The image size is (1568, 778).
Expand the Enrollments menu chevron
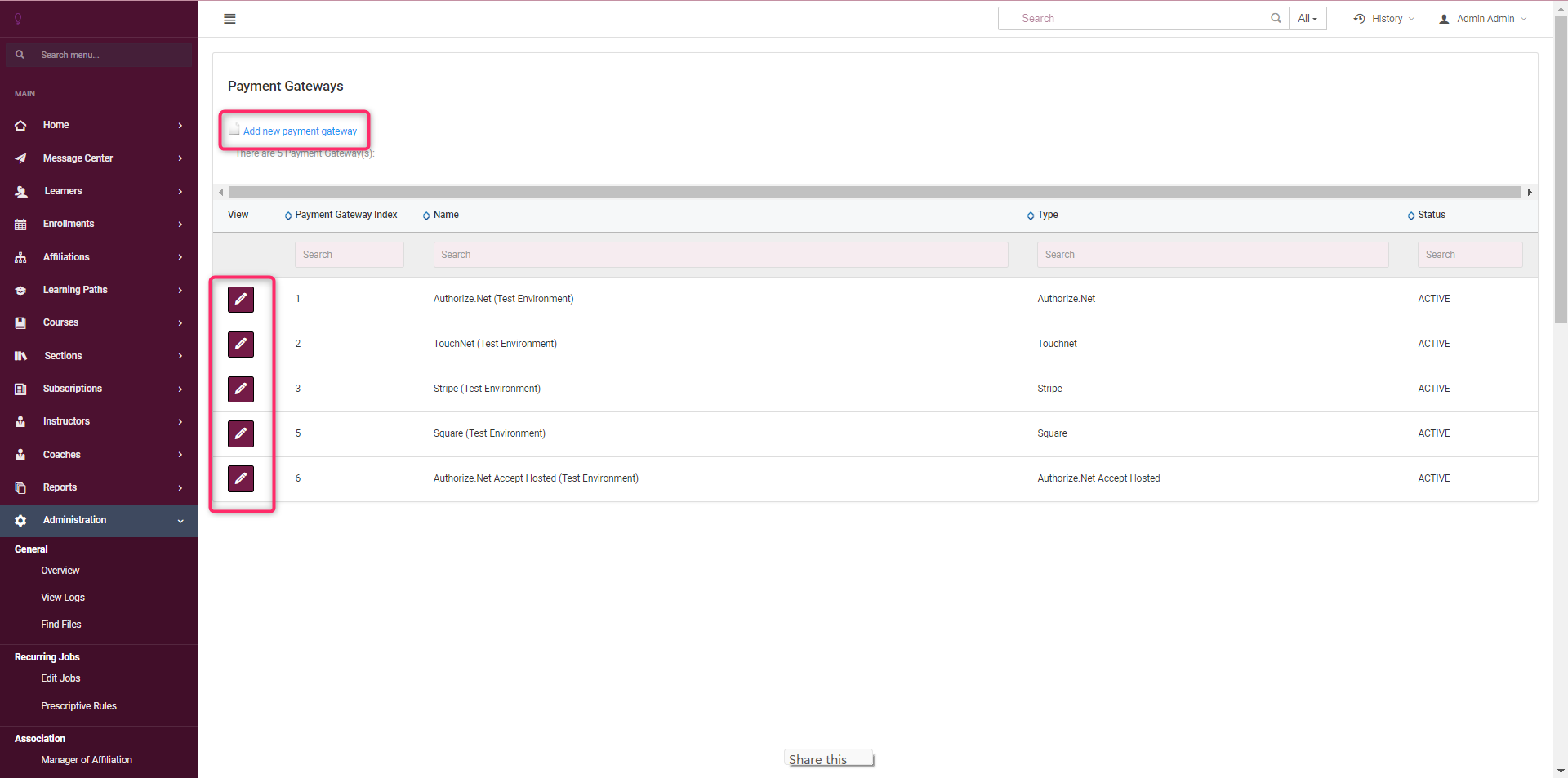pos(180,224)
